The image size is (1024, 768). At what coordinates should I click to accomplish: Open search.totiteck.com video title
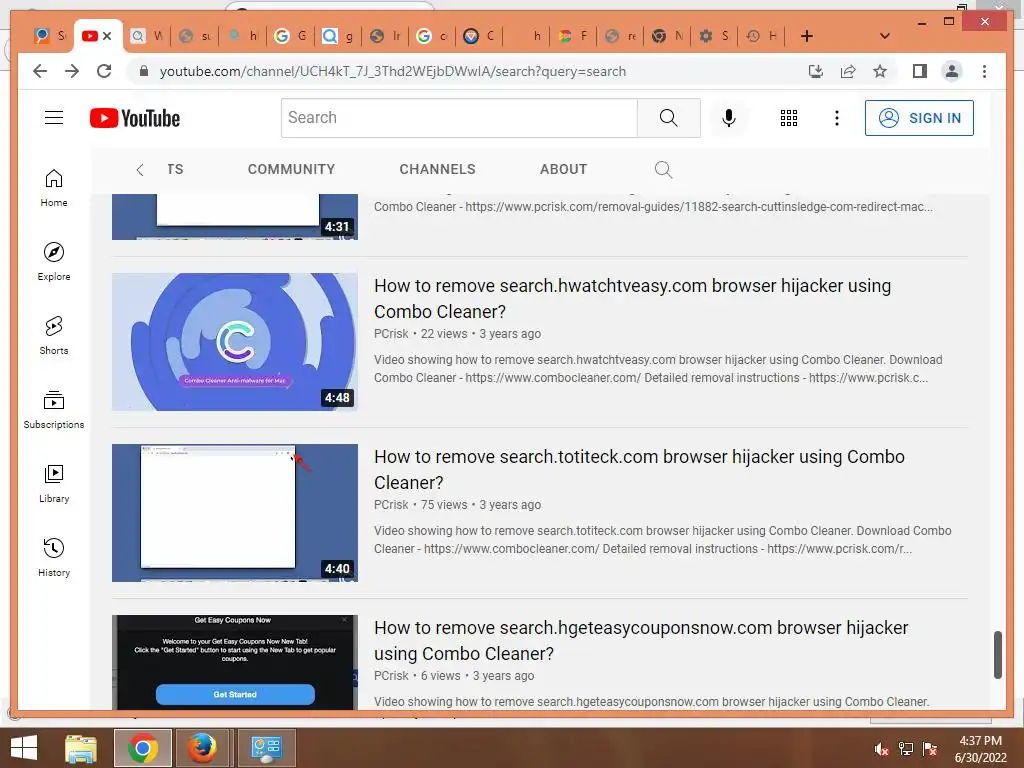639,470
